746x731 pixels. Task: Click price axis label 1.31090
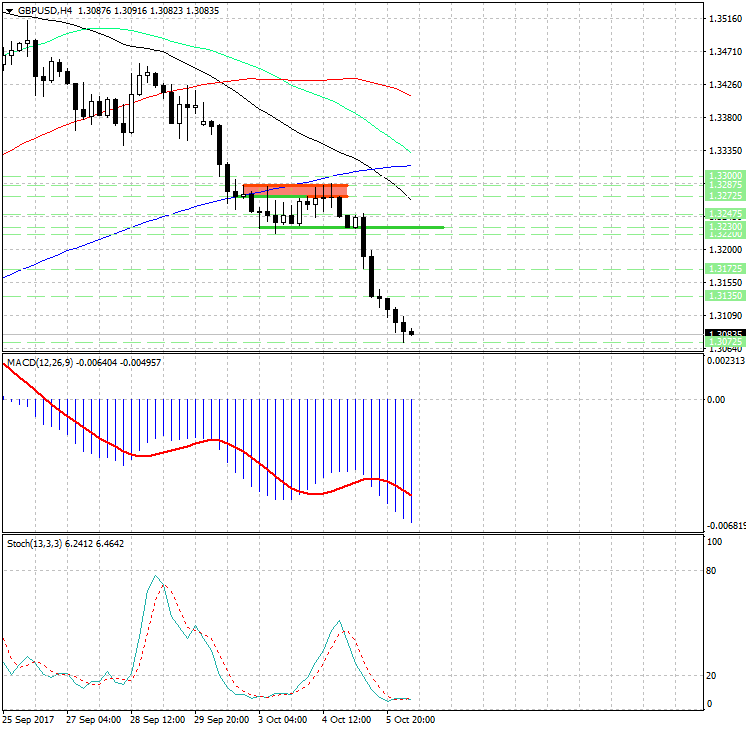point(726,316)
